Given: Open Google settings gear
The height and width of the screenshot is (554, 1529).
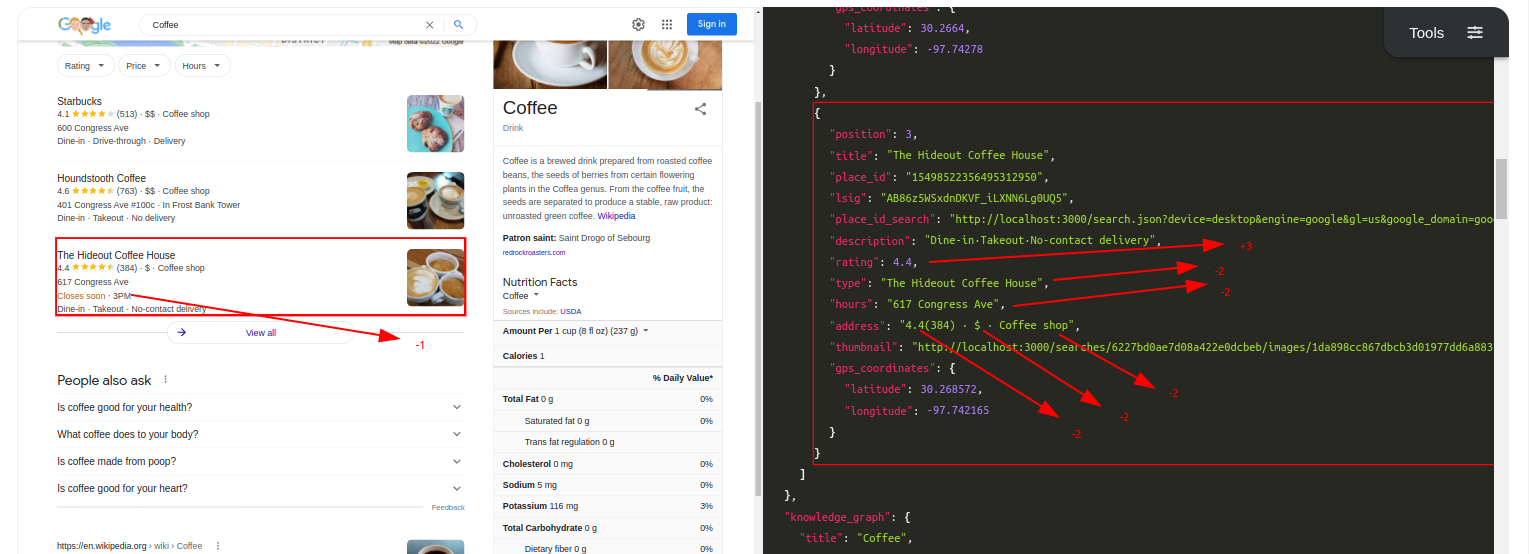Looking at the screenshot, I should pyautogui.click(x=638, y=25).
